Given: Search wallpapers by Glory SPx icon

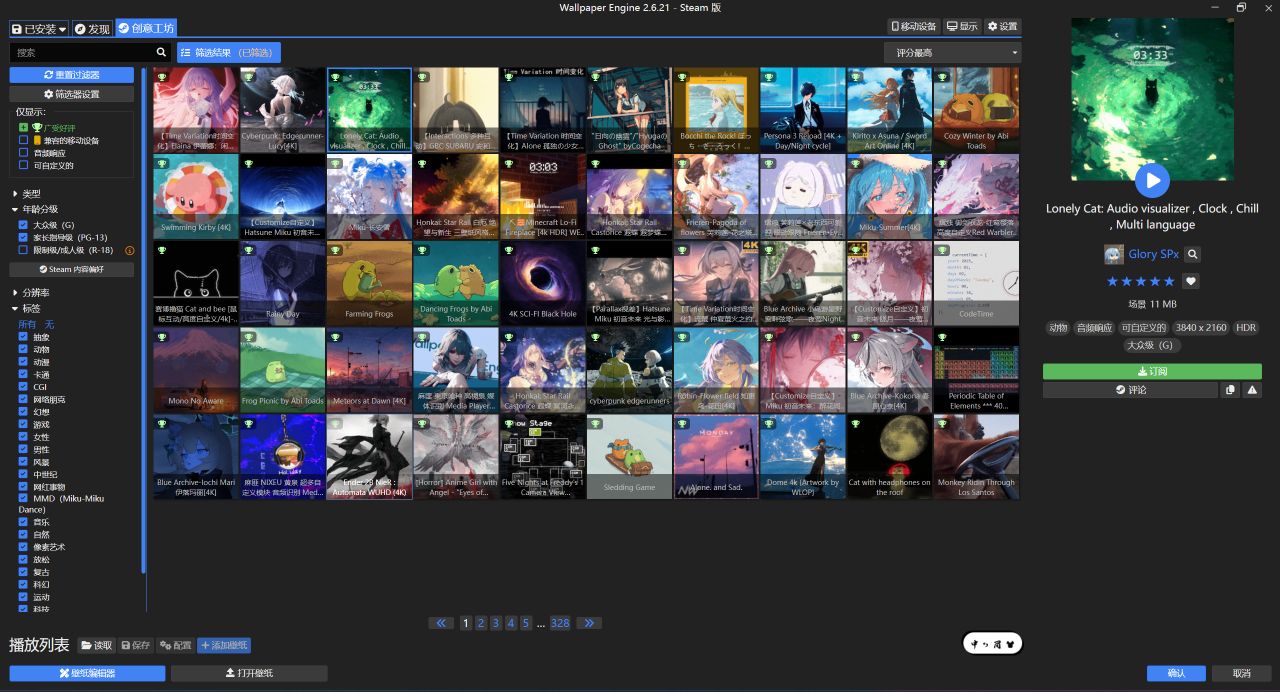Looking at the screenshot, I should coord(1192,254).
